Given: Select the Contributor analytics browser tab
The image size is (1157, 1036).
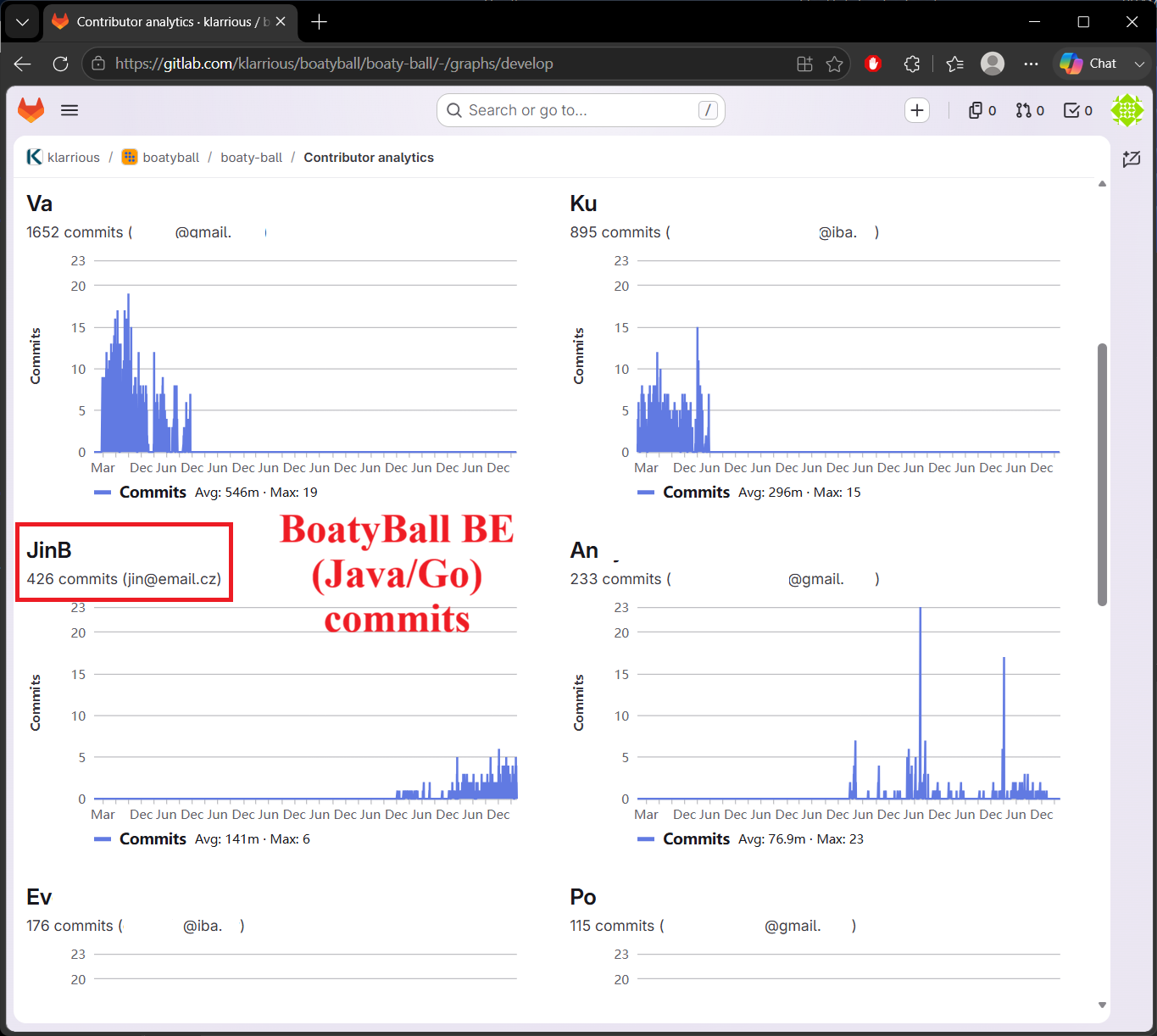Looking at the screenshot, I should pos(170,22).
